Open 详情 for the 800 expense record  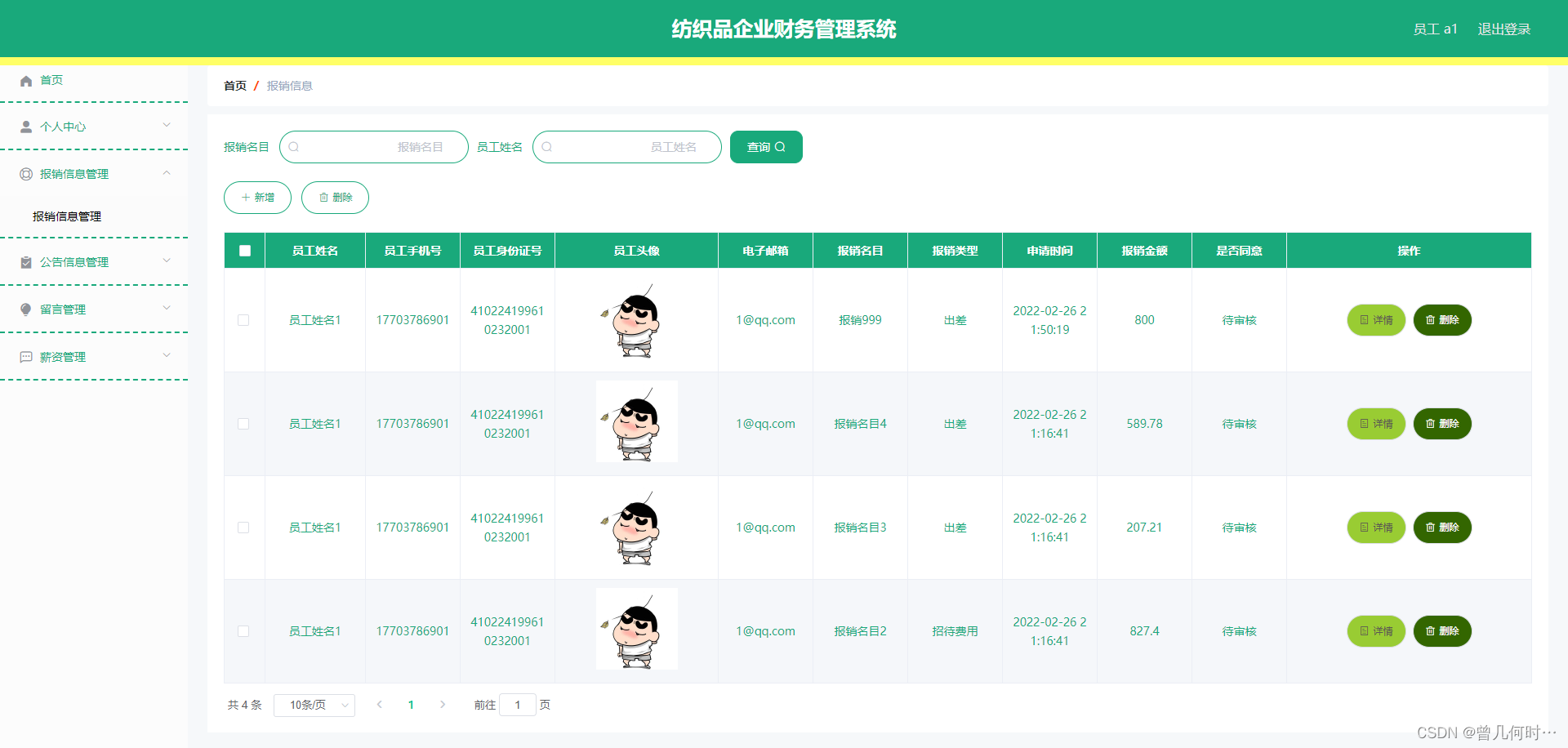pos(1375,320)
